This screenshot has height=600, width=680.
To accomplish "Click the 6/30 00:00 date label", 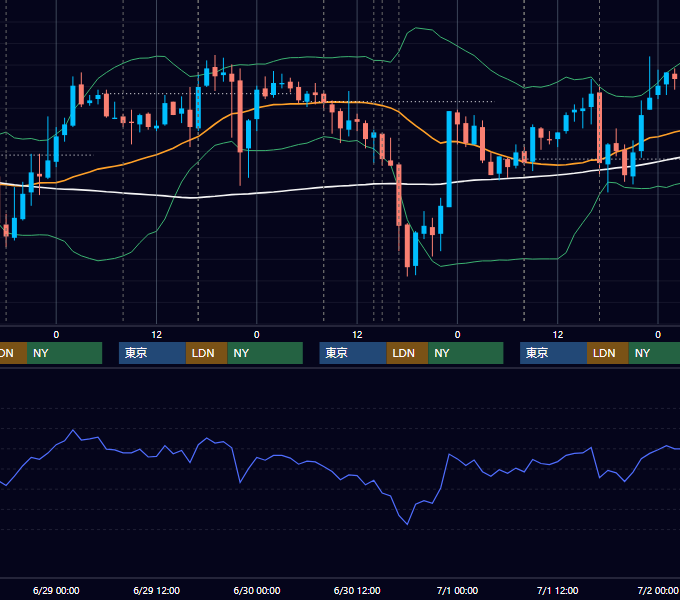I will [257, 590].
